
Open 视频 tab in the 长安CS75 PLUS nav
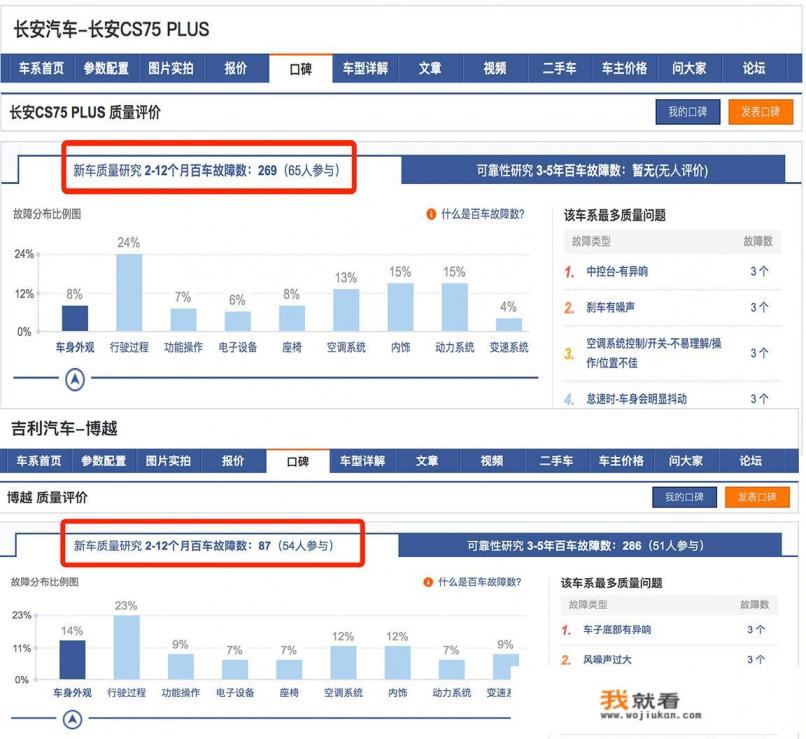495,68
